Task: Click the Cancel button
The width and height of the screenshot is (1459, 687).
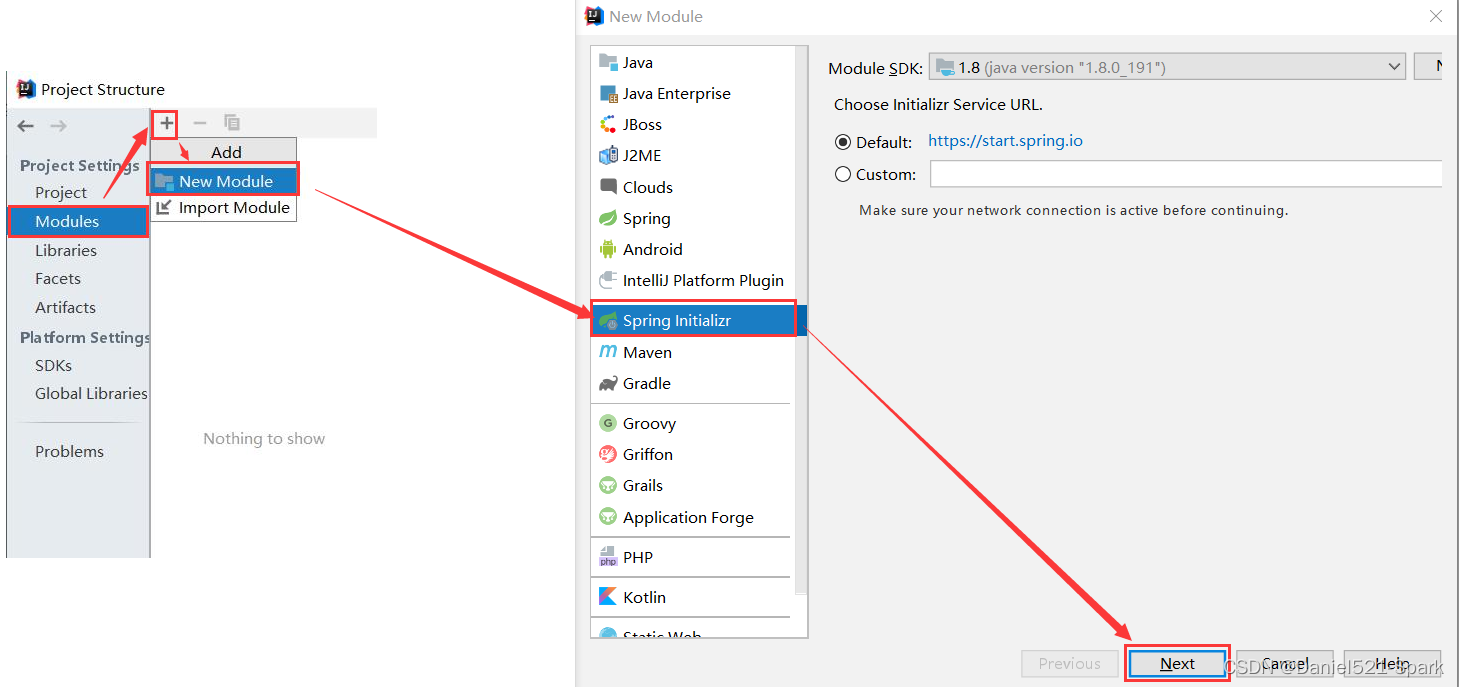Action: pos(1285,663)
